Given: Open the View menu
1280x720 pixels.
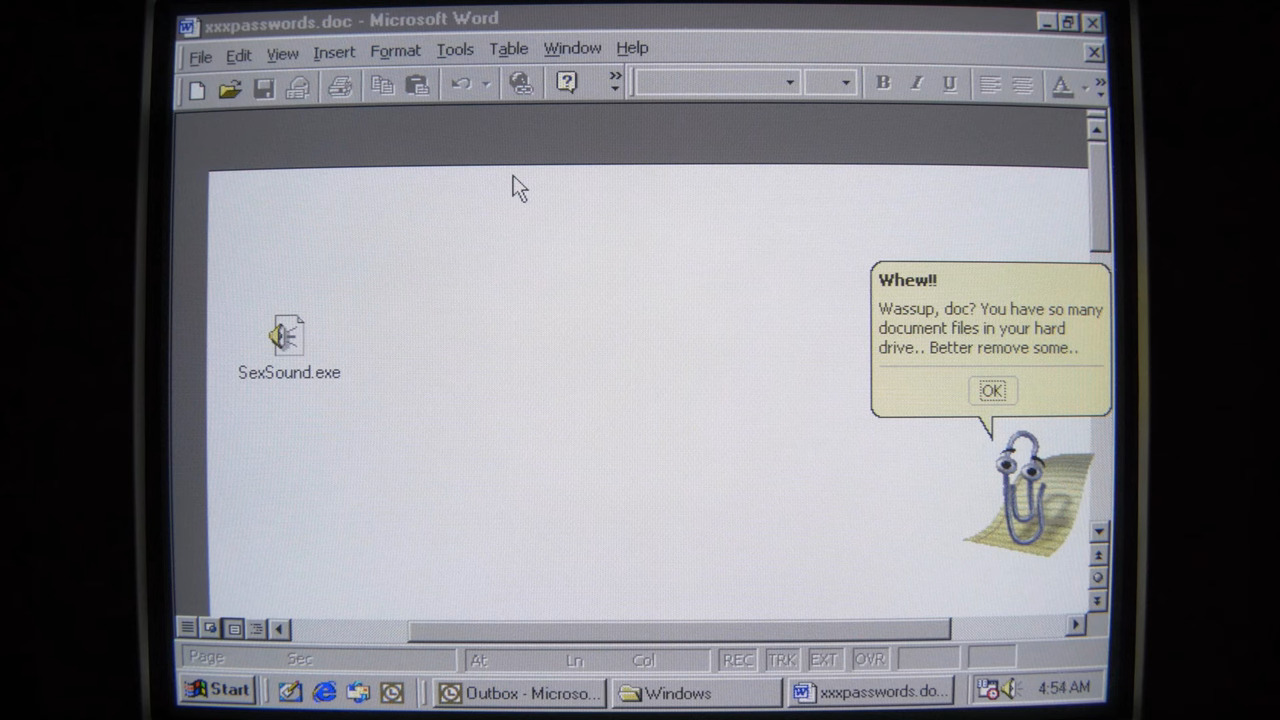Looking at the screenshot, I should pyautogui.click(x=282, y=54).
